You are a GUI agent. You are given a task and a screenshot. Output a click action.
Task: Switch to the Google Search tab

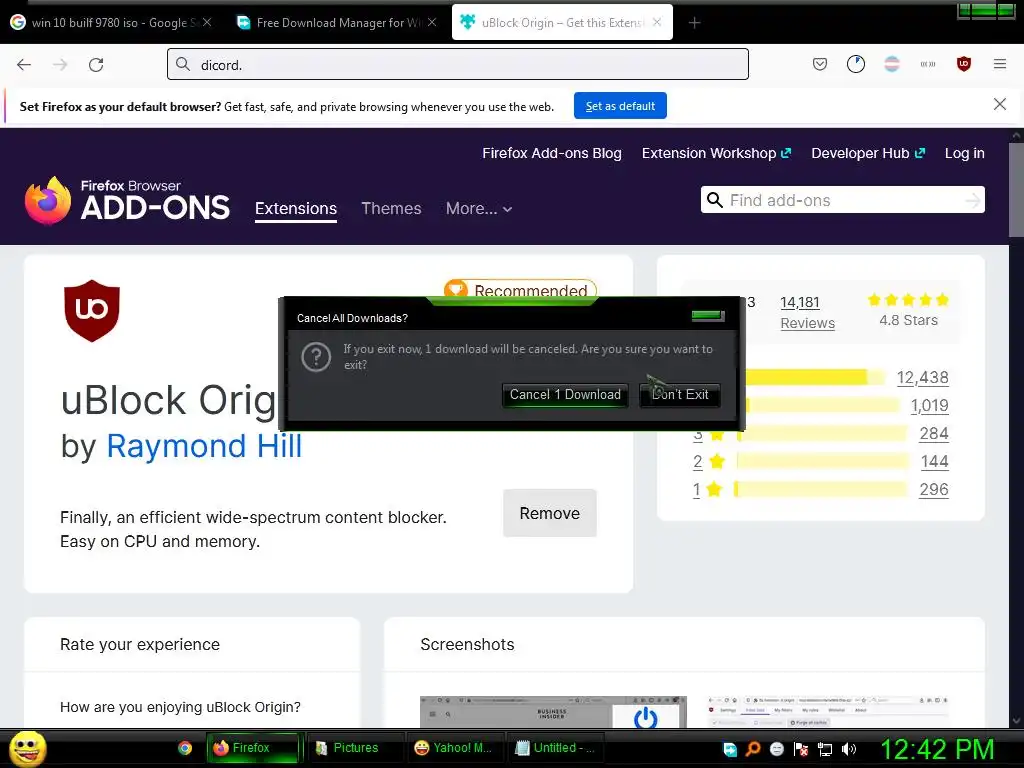112,22
